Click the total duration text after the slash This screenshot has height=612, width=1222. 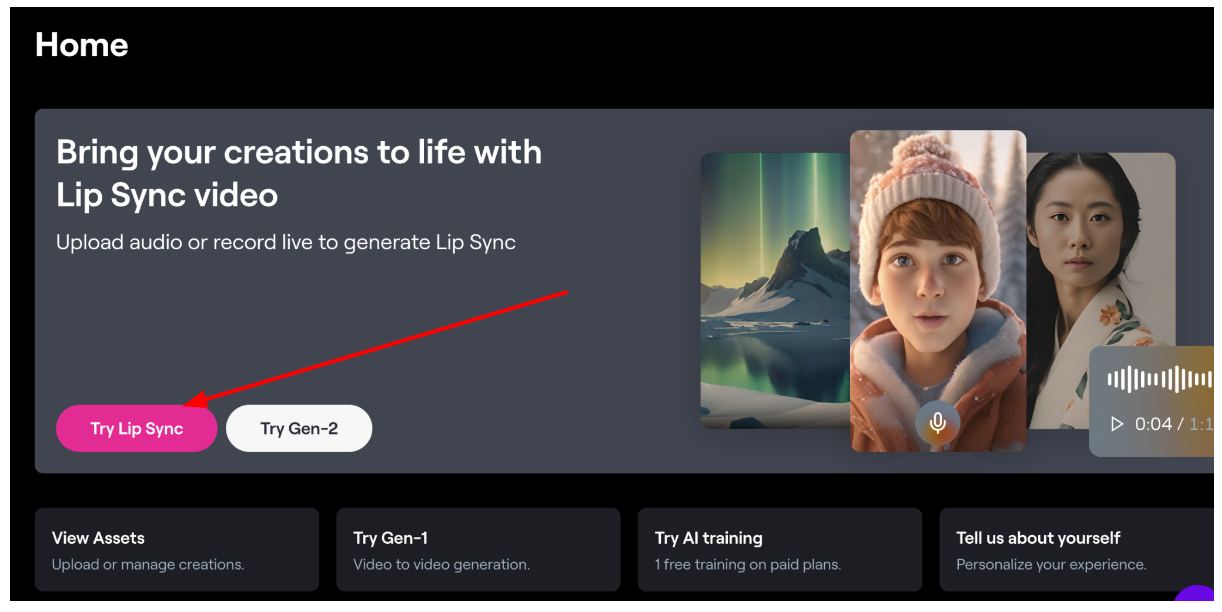pyautogui.click(x=1201, y=424)
